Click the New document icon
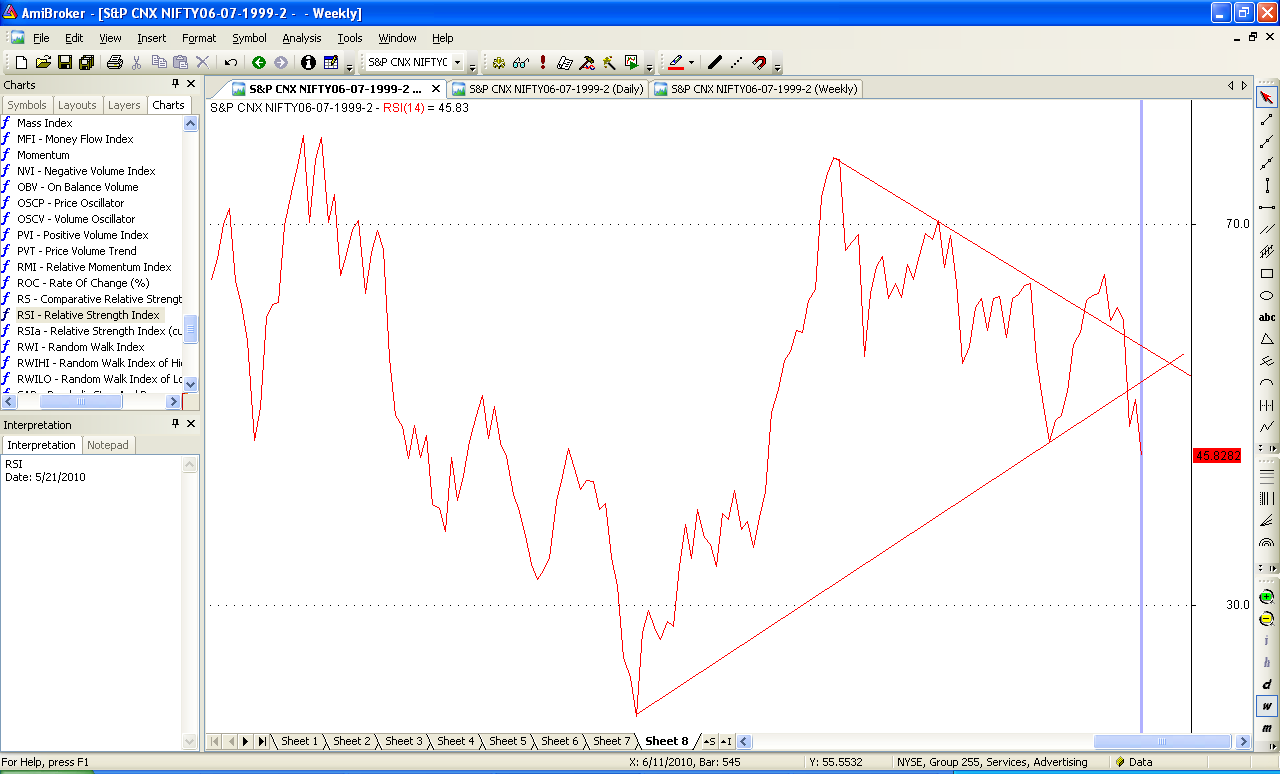This screenshot has width=1280, height=774. [21, 62]
